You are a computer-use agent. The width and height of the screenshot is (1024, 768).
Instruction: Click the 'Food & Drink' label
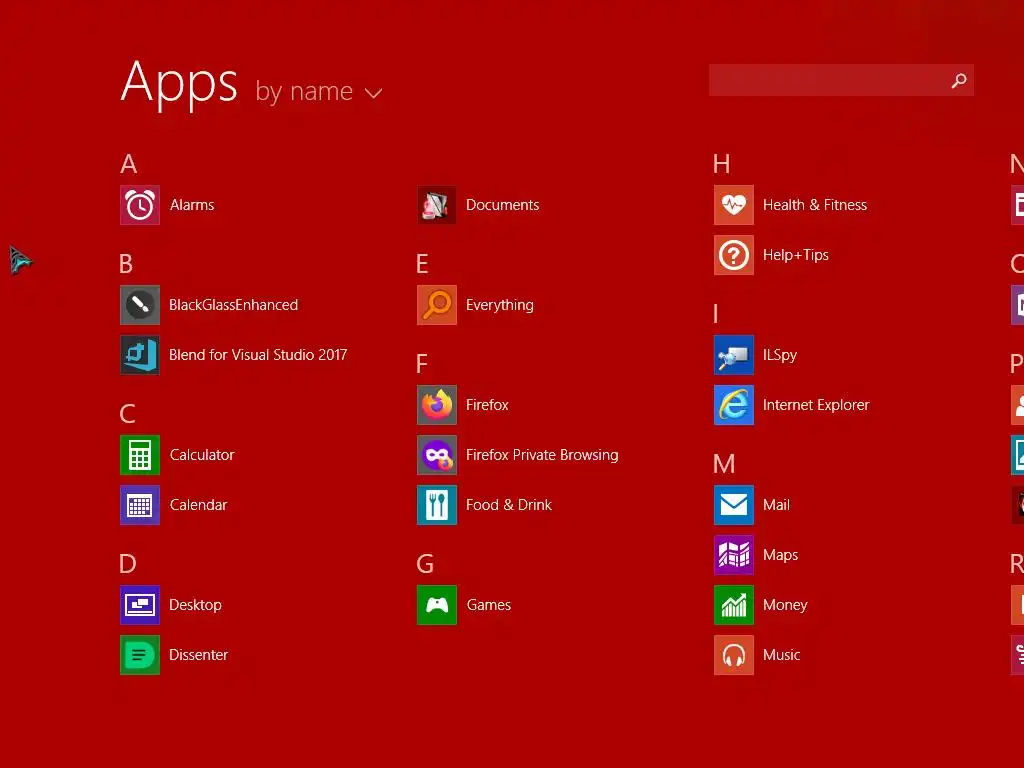(509, 505)
